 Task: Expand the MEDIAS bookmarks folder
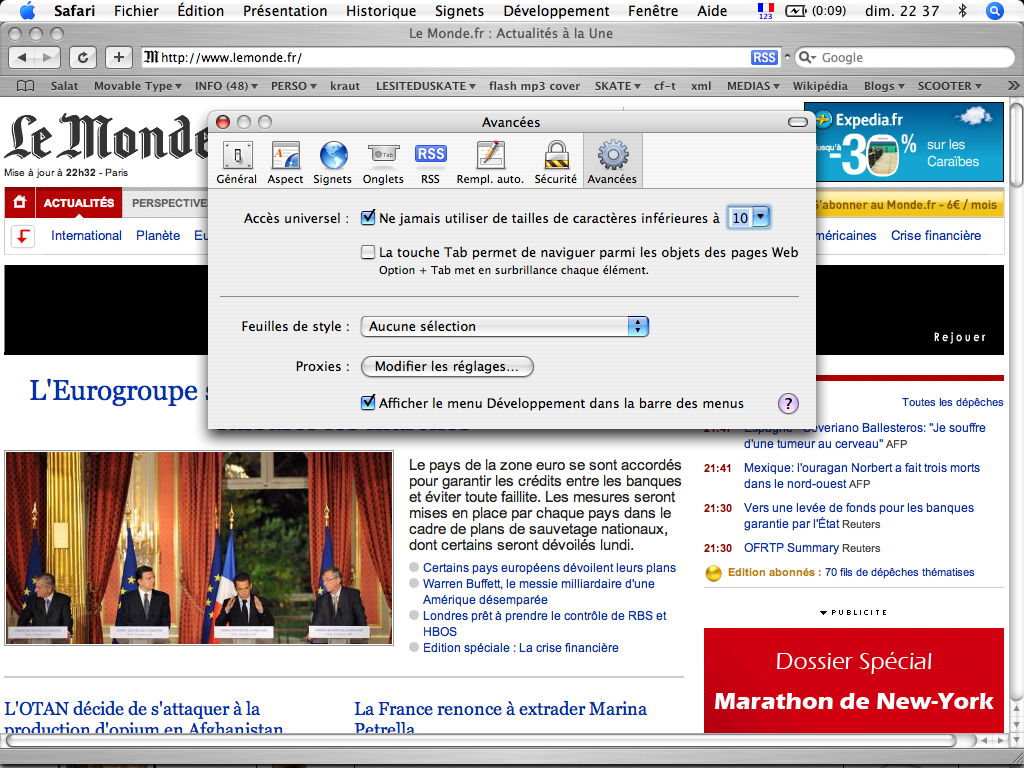[x=754, y=86]
